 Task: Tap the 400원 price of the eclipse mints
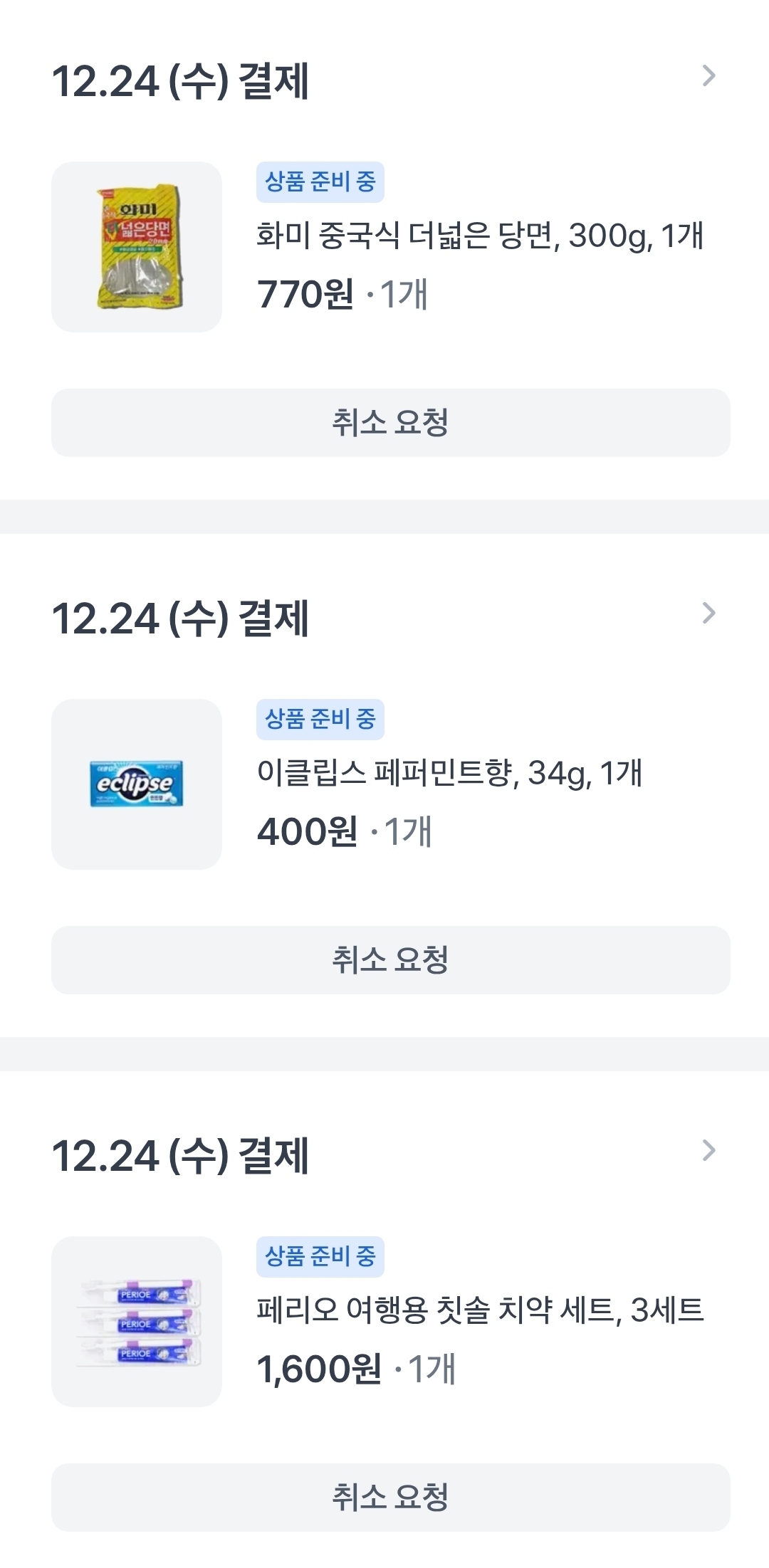pyautogui.click(x=307, y=831)
